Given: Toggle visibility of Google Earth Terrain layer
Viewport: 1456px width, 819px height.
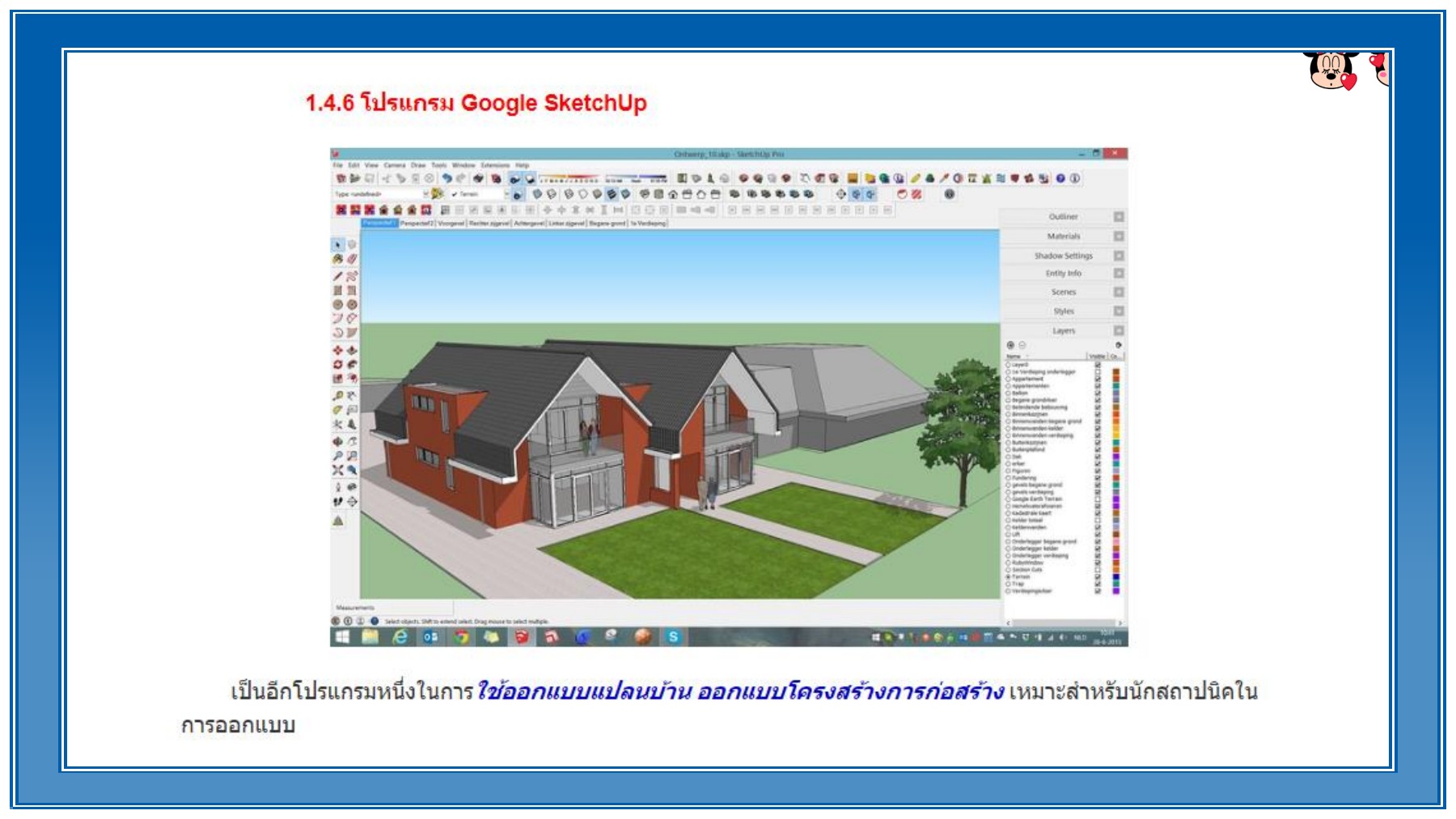Looking at the screenshot, I should tap(1098, 499).
